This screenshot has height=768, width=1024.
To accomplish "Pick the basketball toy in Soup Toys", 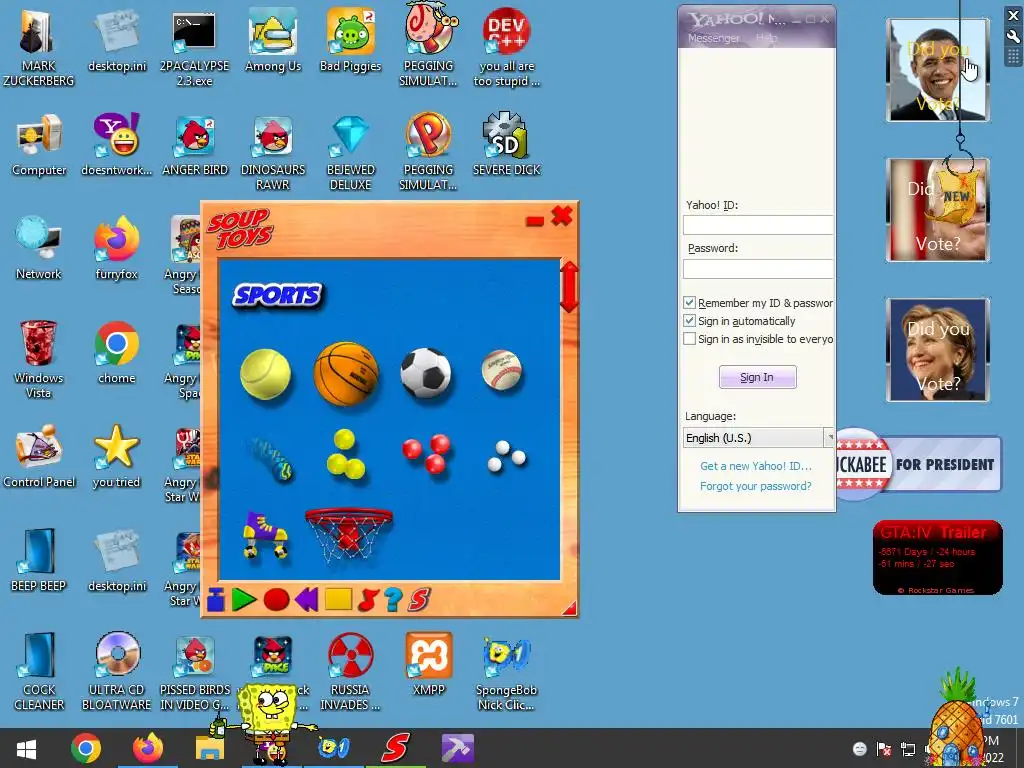I will tap(346, 374).
